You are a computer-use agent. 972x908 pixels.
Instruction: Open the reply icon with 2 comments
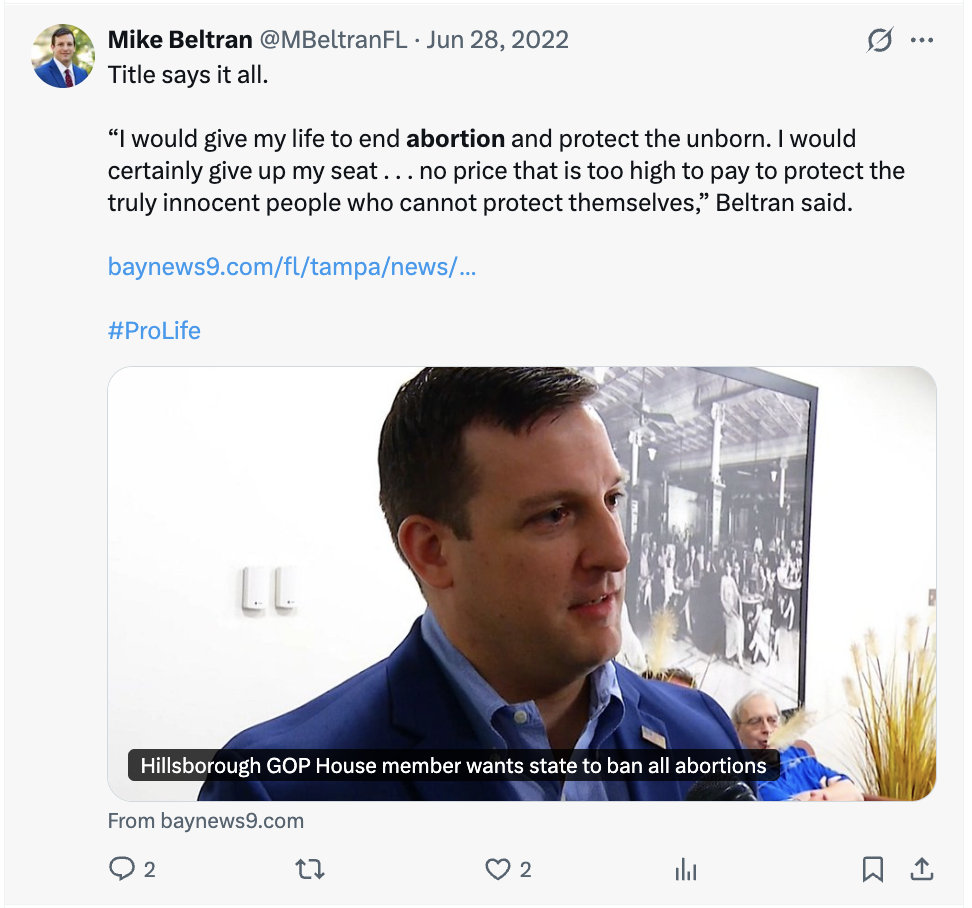click(122, 868)
